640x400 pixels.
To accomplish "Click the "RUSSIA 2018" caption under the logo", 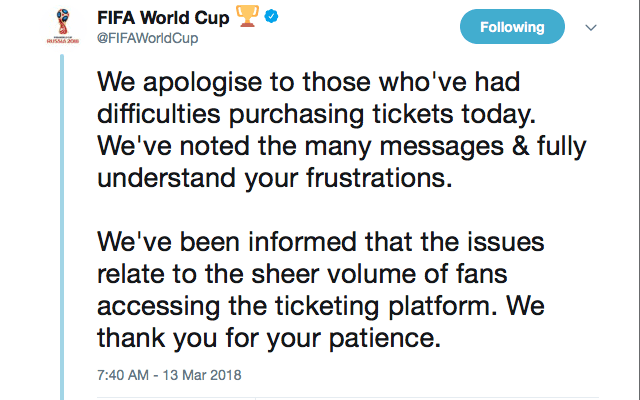I will tap(63, 41).
